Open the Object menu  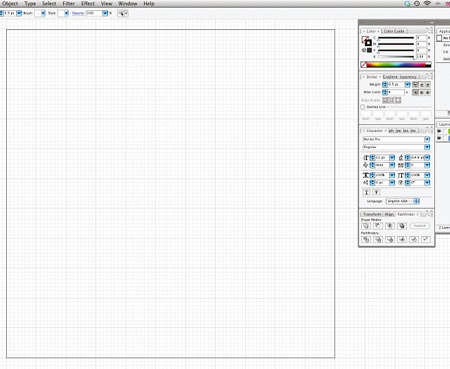point(10,4)
